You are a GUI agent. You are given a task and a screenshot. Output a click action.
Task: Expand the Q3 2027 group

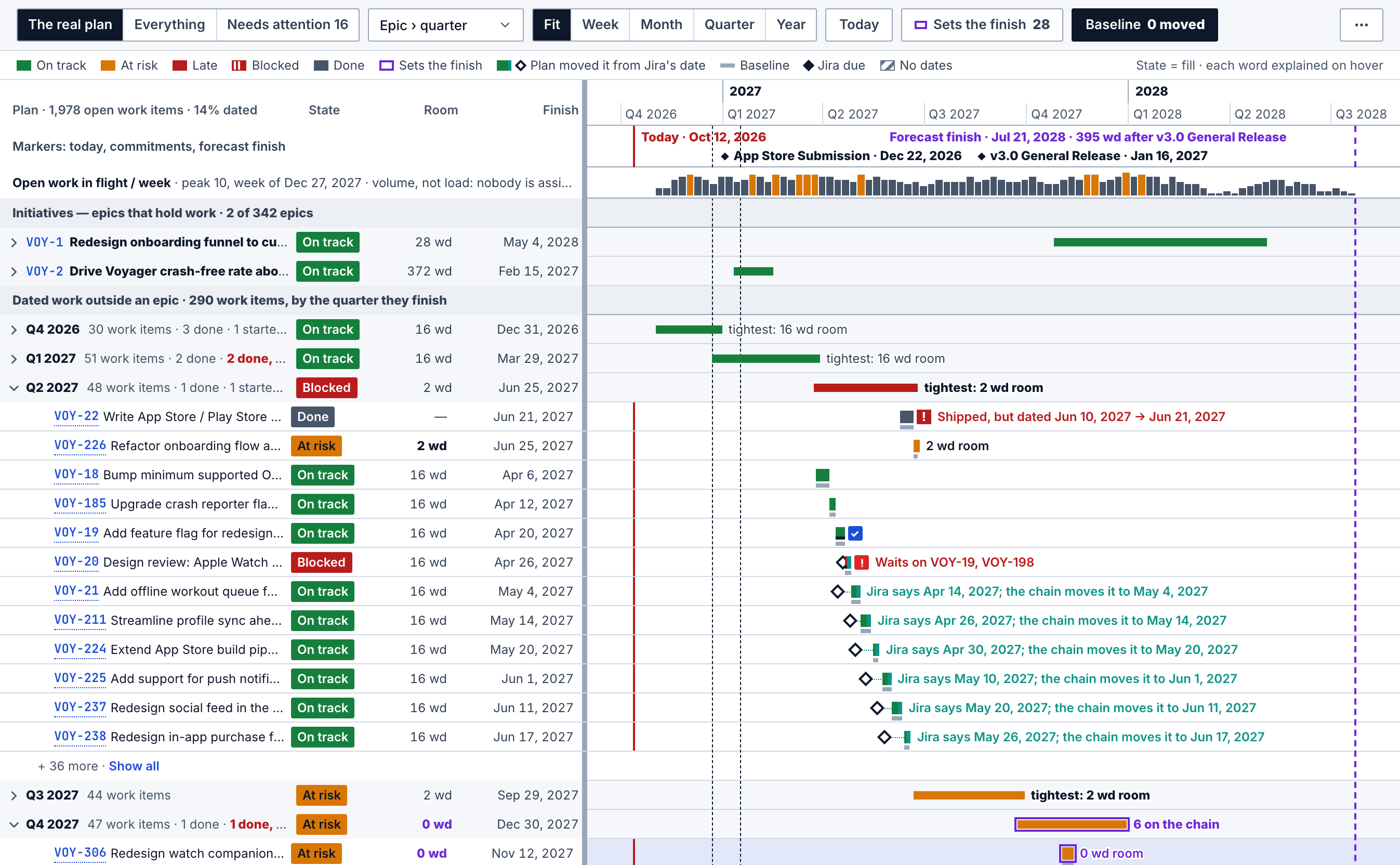coord(15,796)
